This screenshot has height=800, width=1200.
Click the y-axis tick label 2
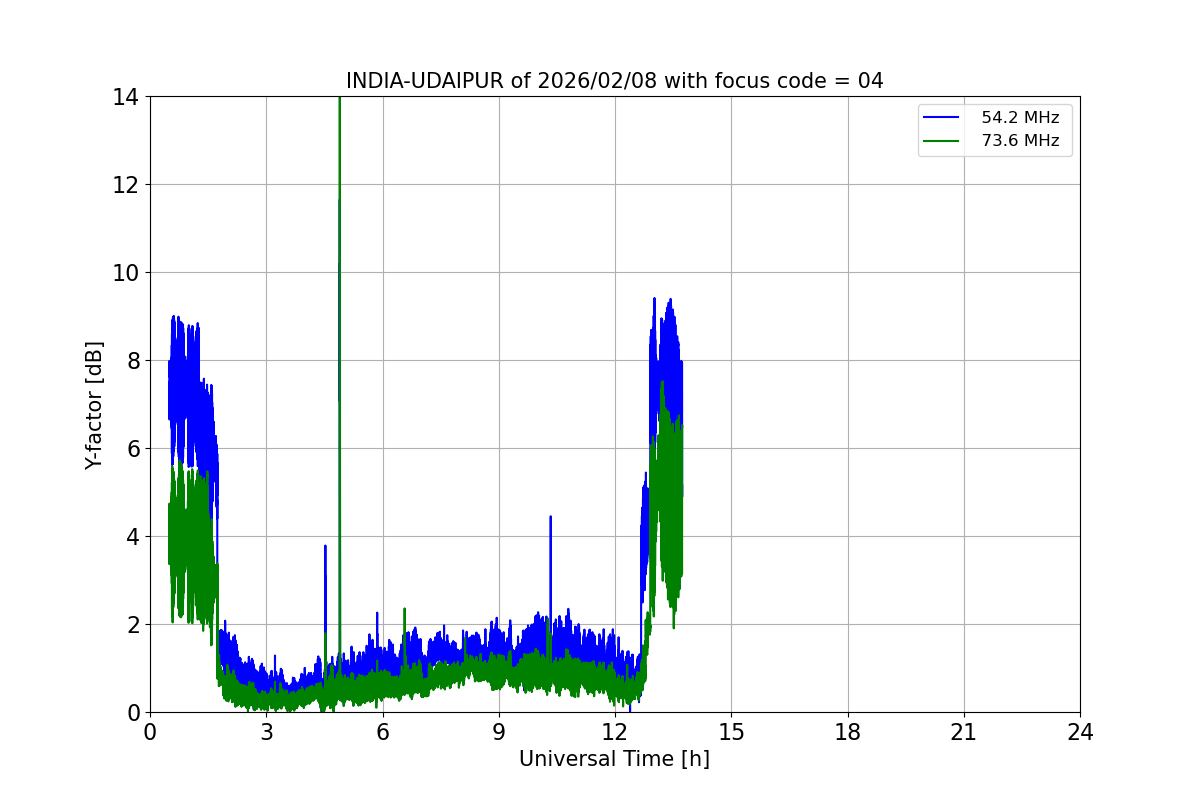click(x=132, y=625)
